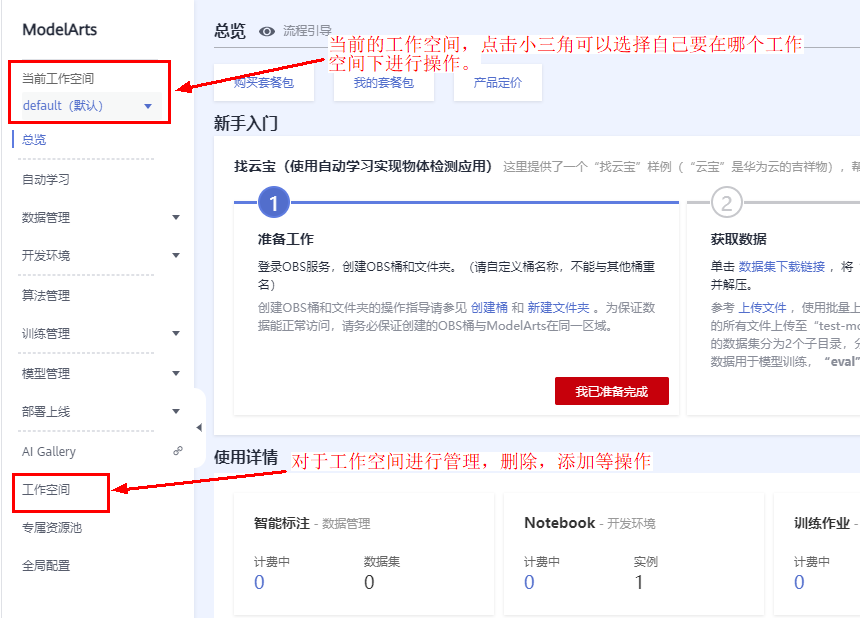
Task: Open 自动学习 in the sidebar
Action: (46, 179)
